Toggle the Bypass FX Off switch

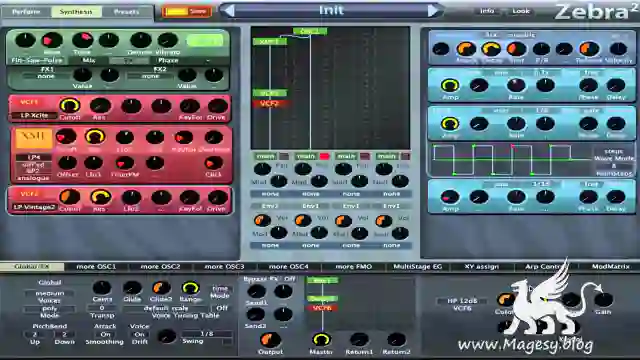(x=290, y=279)
